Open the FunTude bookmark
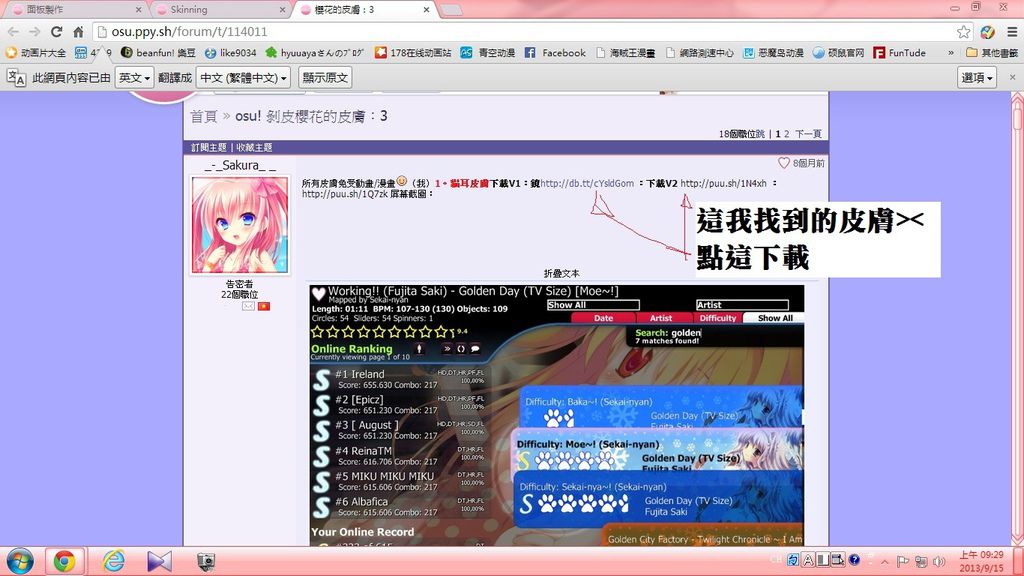This screenshot has height=576, width=1024. (x=900, y=53)
